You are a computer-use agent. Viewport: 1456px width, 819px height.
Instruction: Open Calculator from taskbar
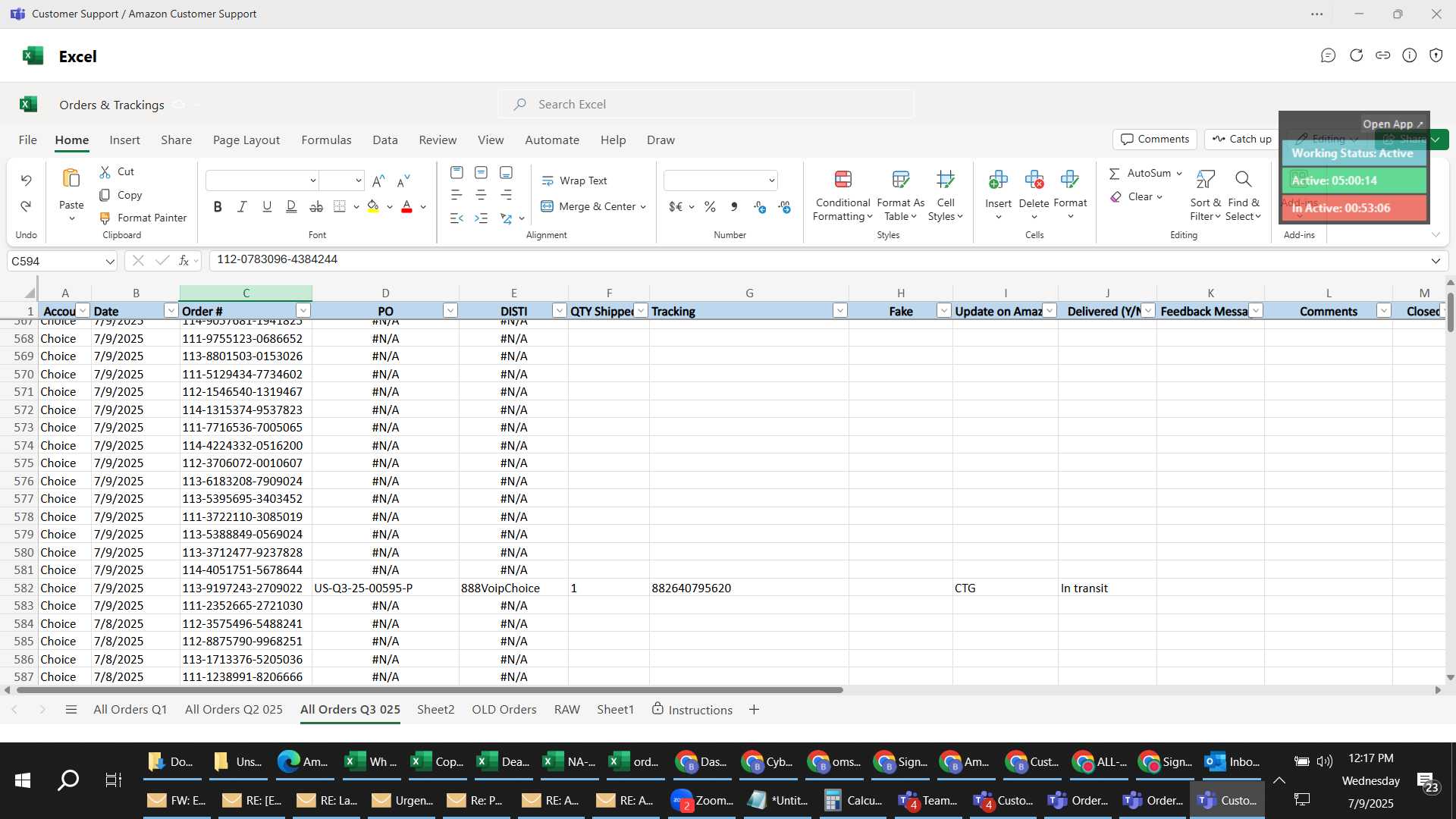click(x=853, y=801)
